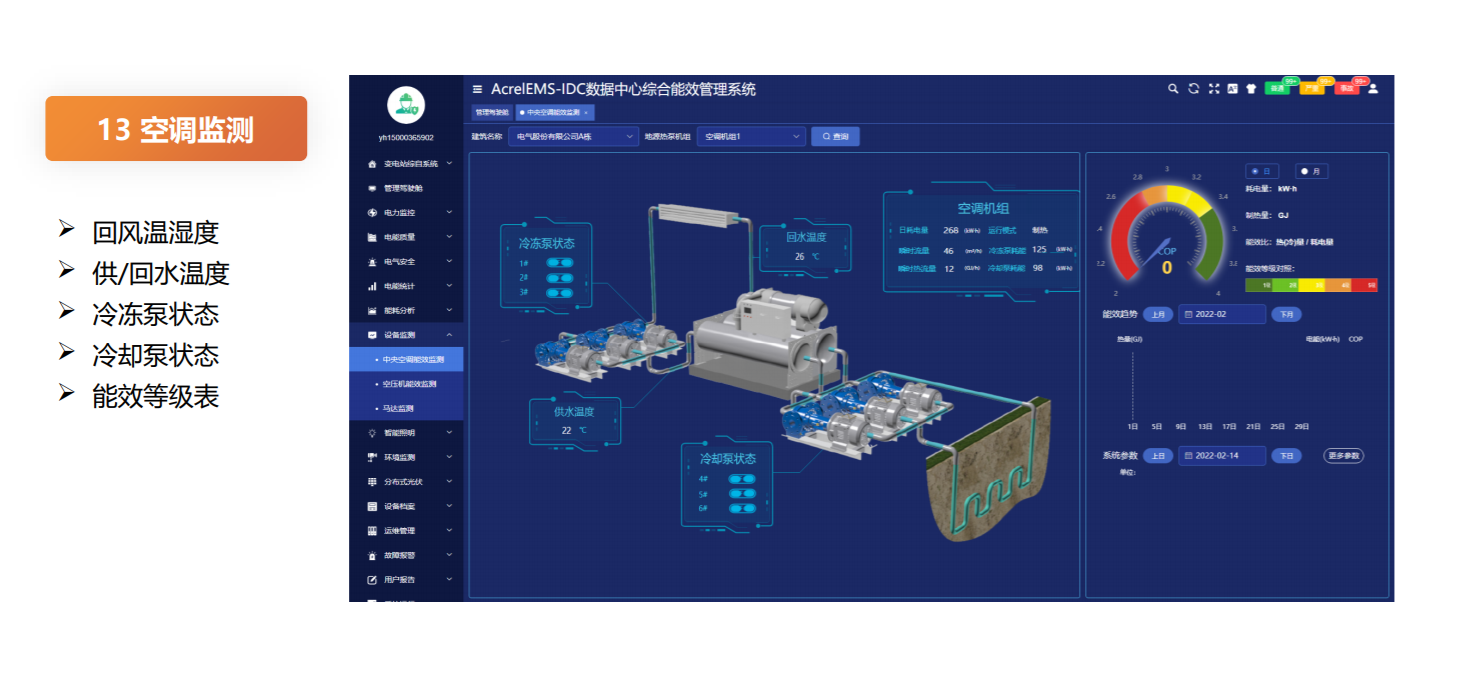Viewport: 1458px width, 681px height.
Task: Expand 电能质量 chevron
Action: pos(449,237)
